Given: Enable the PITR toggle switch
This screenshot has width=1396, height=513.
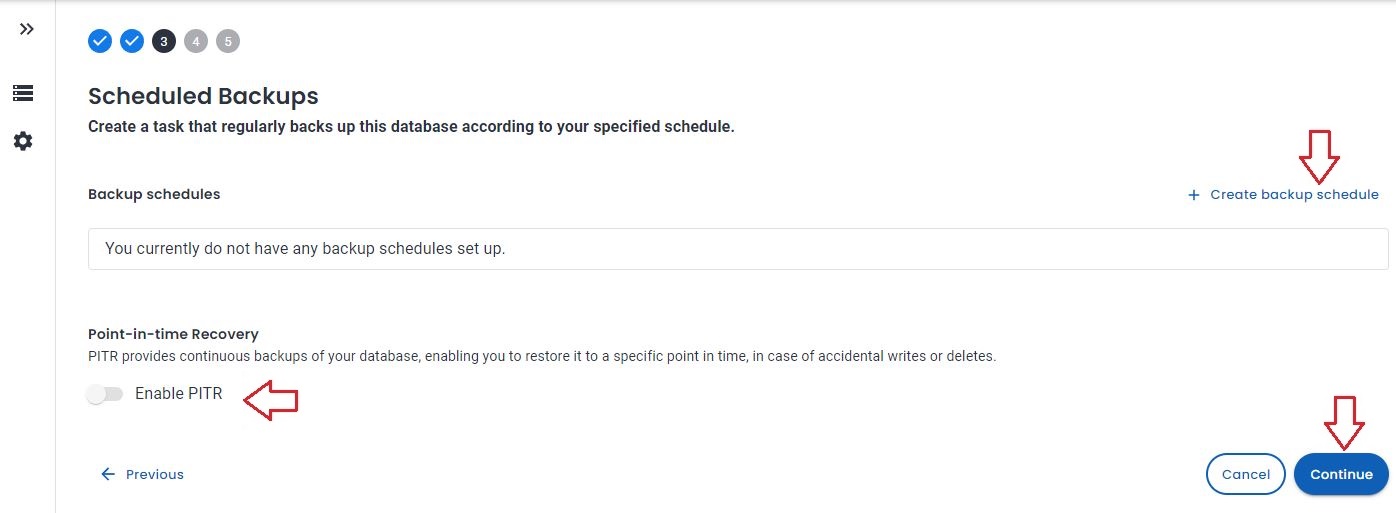Looking at the screenshot, I should 105,394.
